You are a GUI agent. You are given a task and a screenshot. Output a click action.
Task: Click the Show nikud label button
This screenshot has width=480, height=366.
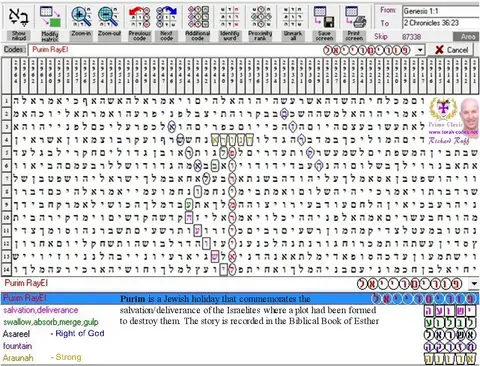click(19, 36)
